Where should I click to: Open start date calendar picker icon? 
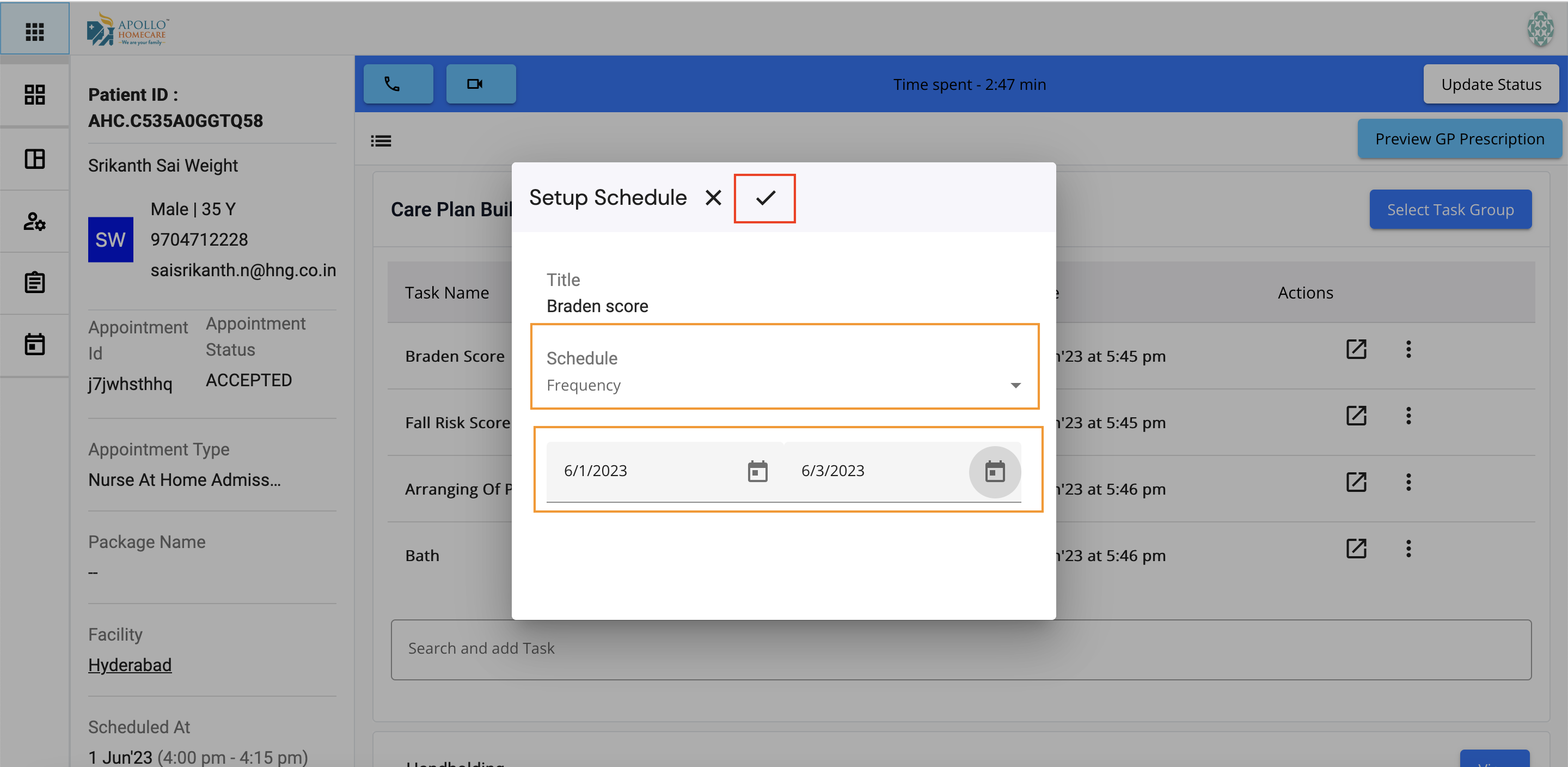pos(757,471)
